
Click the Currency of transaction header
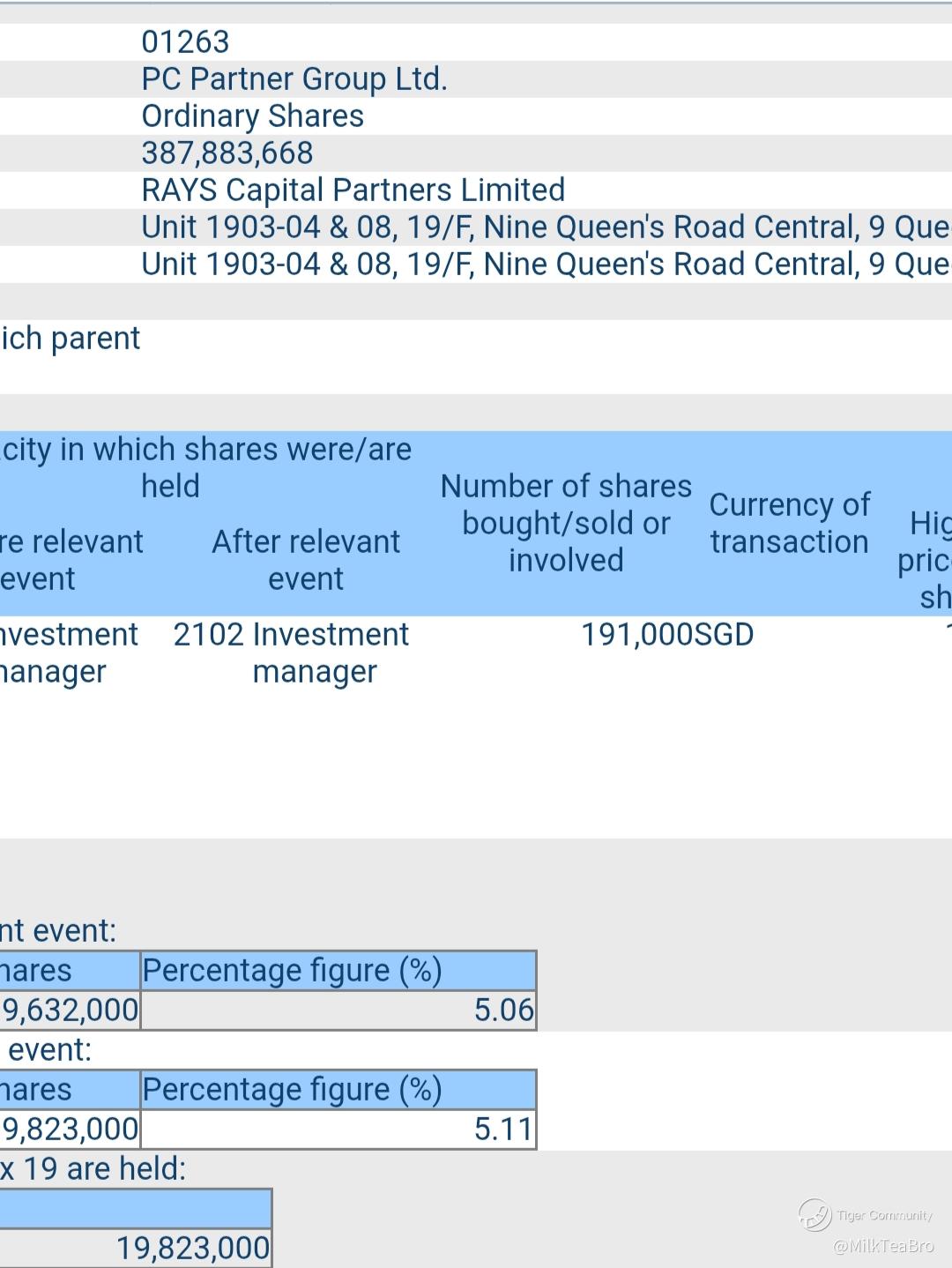point(790,523)
